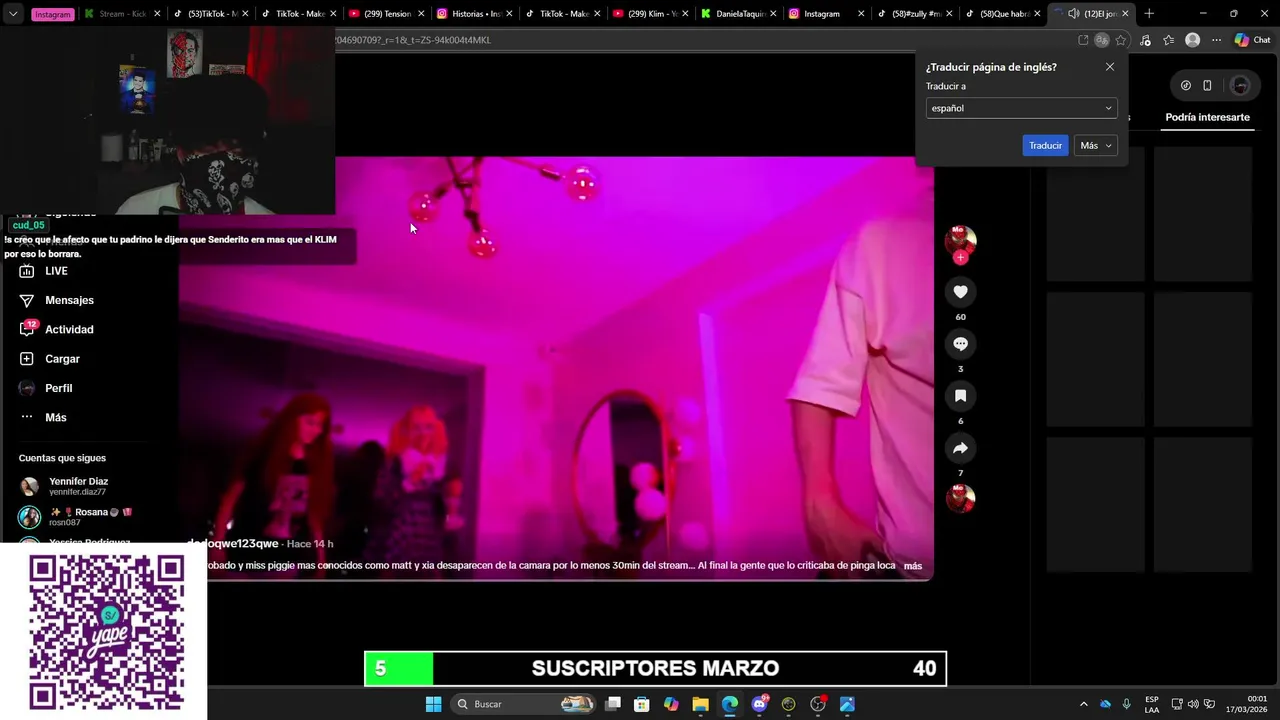Bookmark the video with the save icon

960,396
